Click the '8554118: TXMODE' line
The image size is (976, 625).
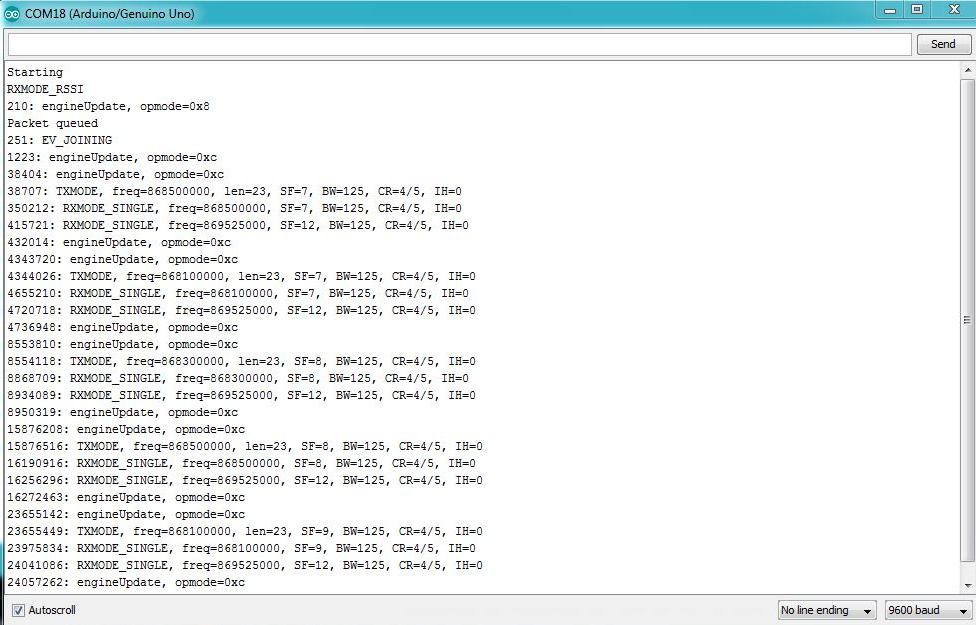tap(242, 362)
